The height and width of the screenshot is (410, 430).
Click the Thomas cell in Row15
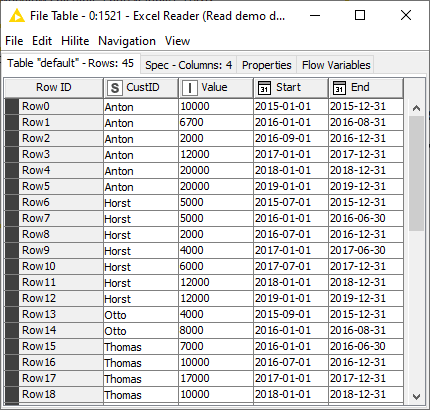pos(141,347)
